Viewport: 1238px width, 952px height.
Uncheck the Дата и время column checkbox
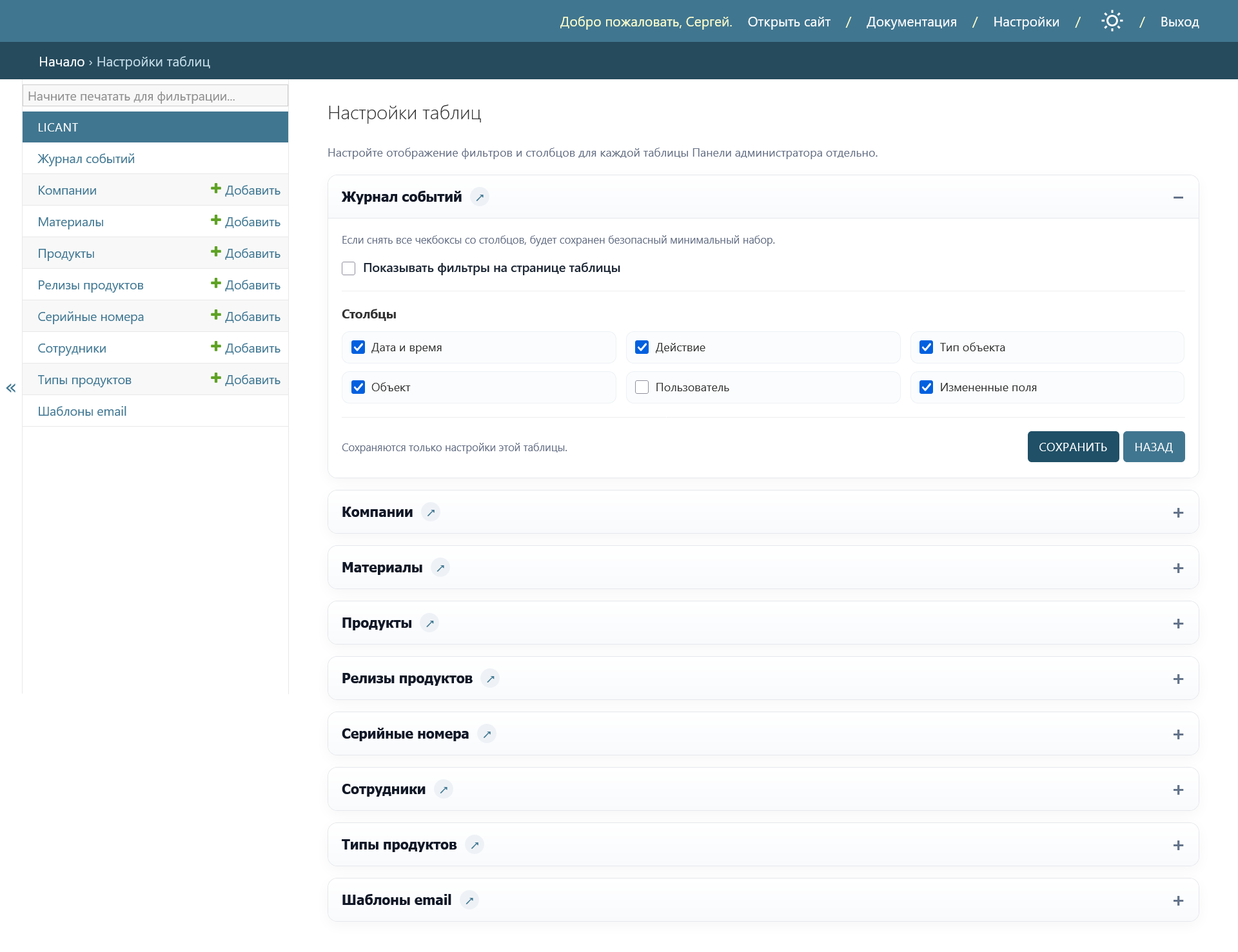click(x=358, y=347)
